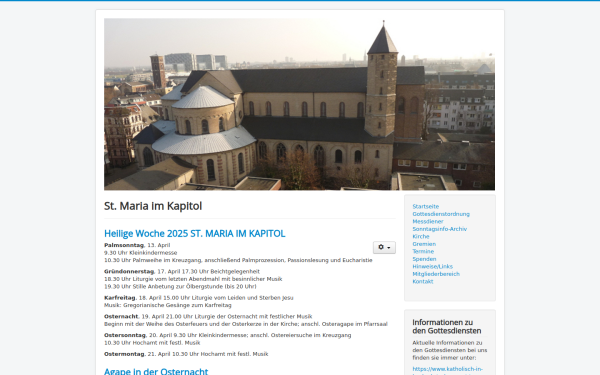Select the Palmsonntag heading text
Image resolution: width=600 pixels, height=375 pixels.
pyautogui.click(x=124, y=245)
